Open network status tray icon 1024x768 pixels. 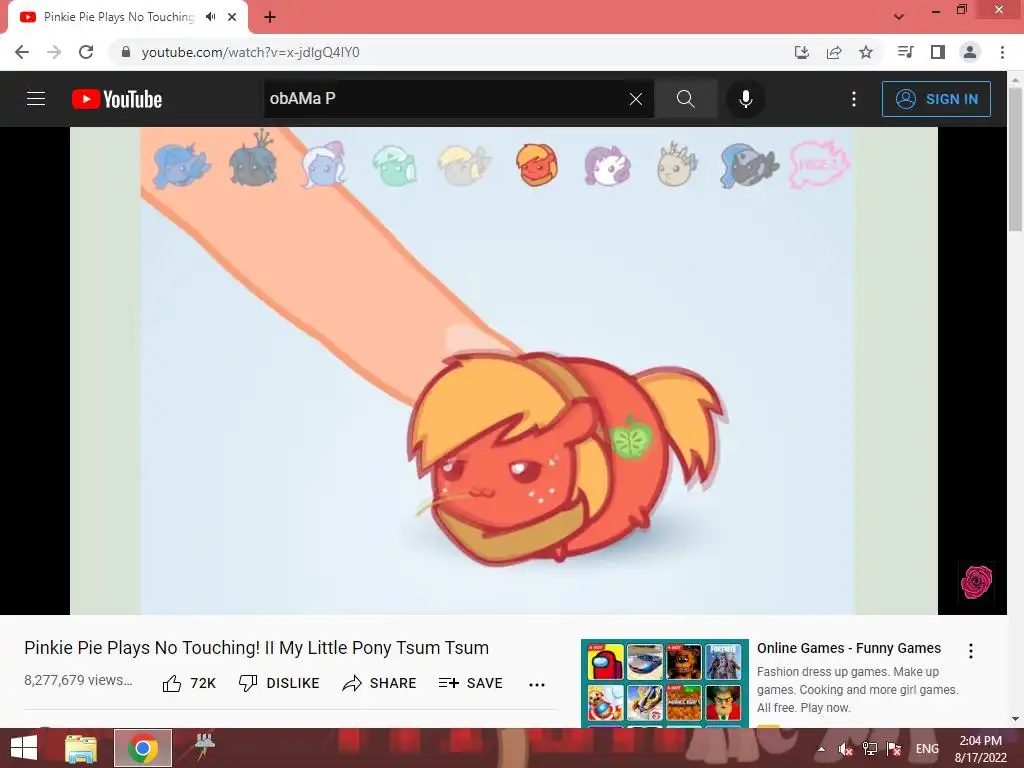click(870, 749)
